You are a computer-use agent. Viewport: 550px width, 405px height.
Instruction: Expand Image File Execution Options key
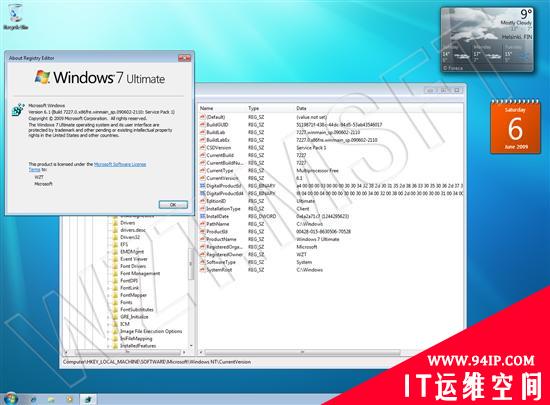108,331
